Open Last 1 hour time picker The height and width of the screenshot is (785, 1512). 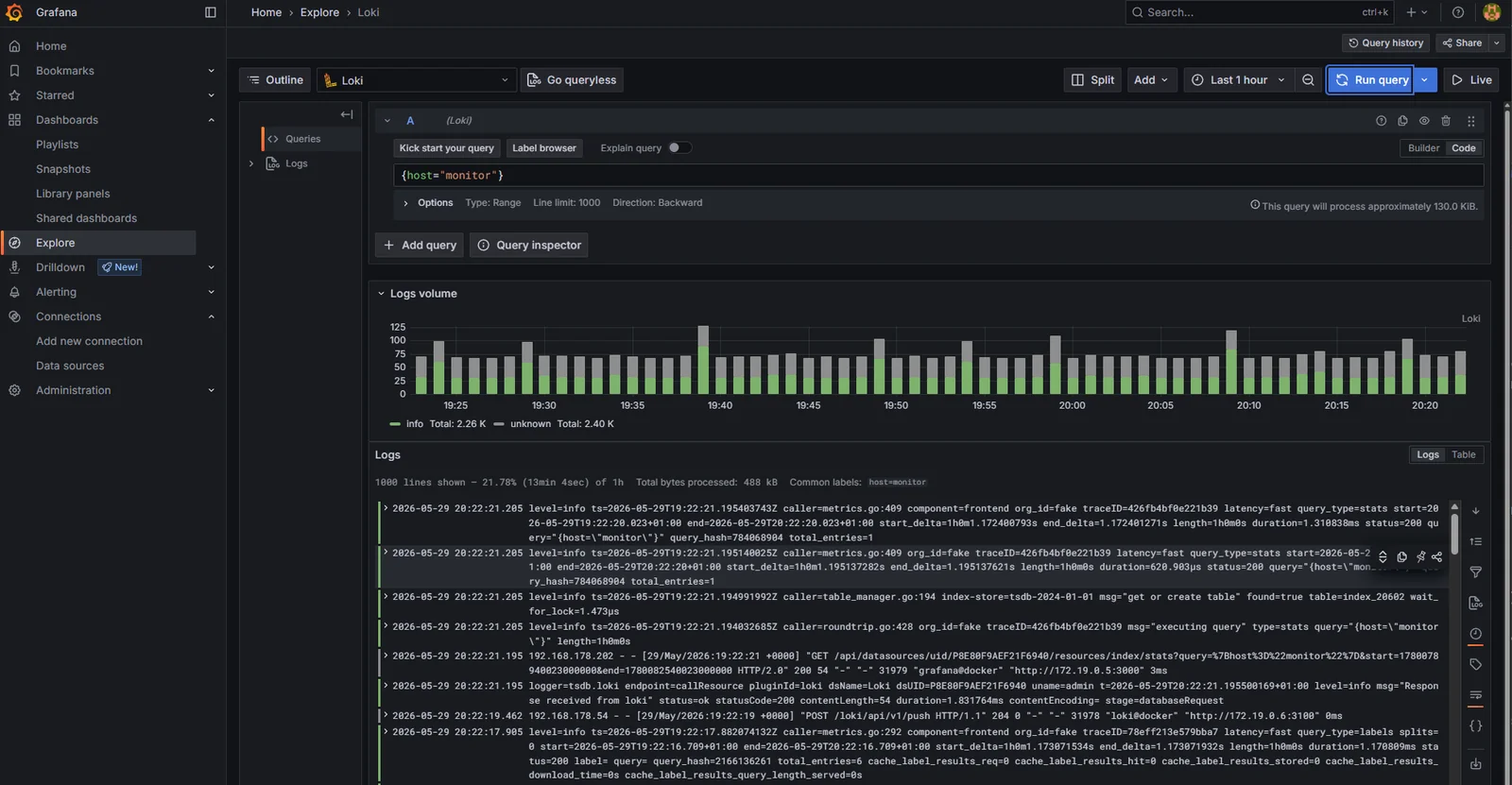[x=1238, y=80]
